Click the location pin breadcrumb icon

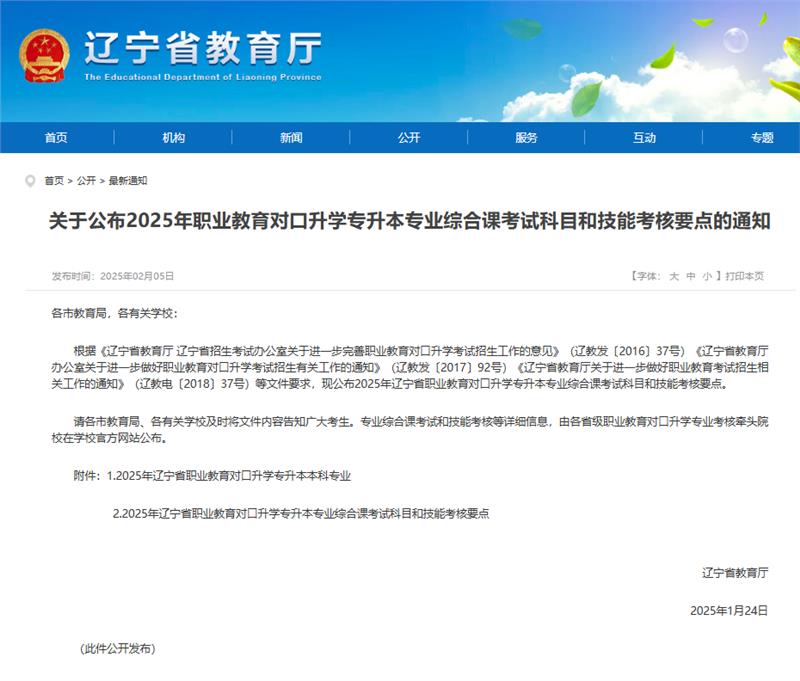point(30,181)
